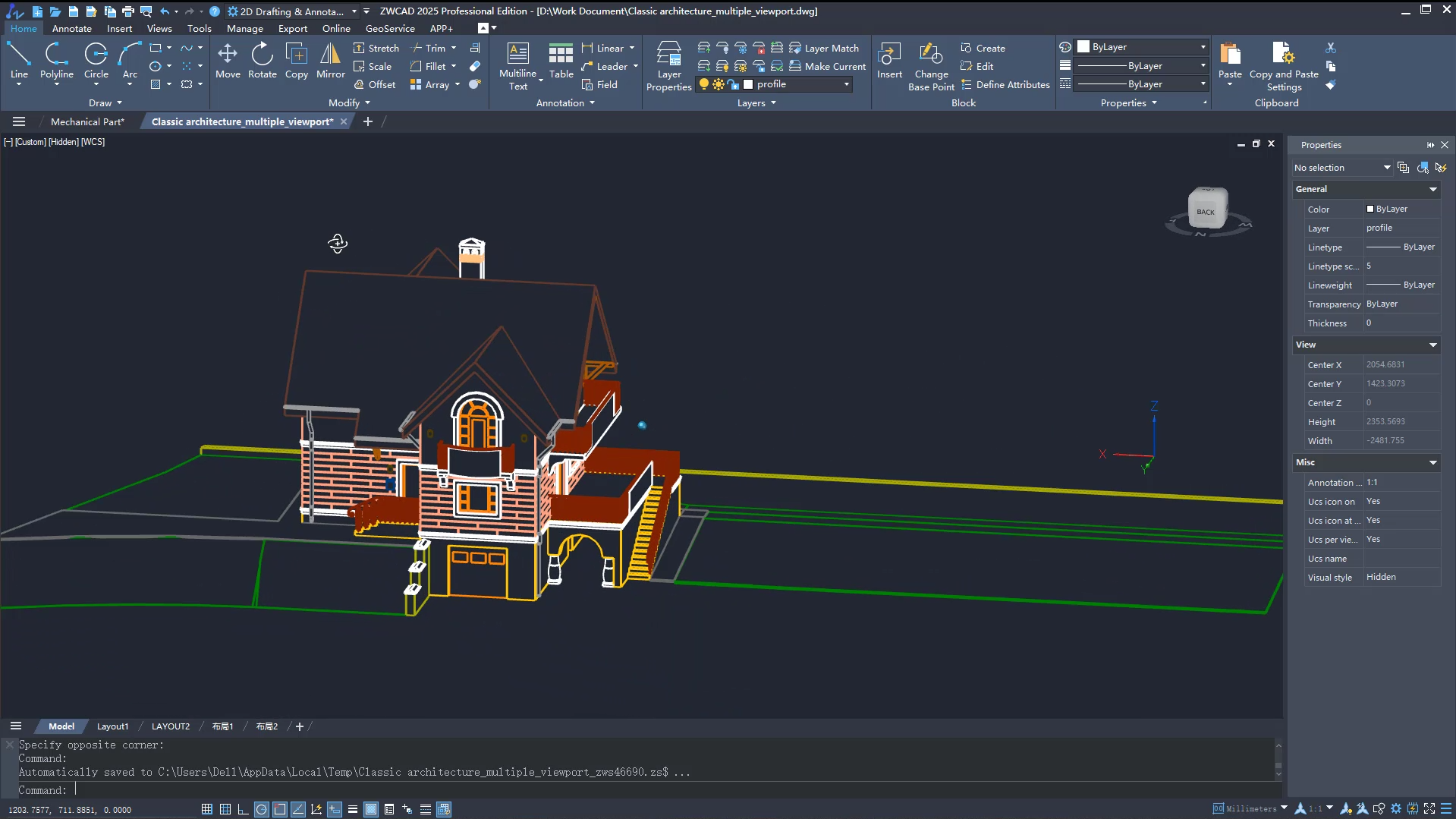This screenshot has height=819, width=1456.
Task: Activate the Move tool
Action: pos(228,61)
